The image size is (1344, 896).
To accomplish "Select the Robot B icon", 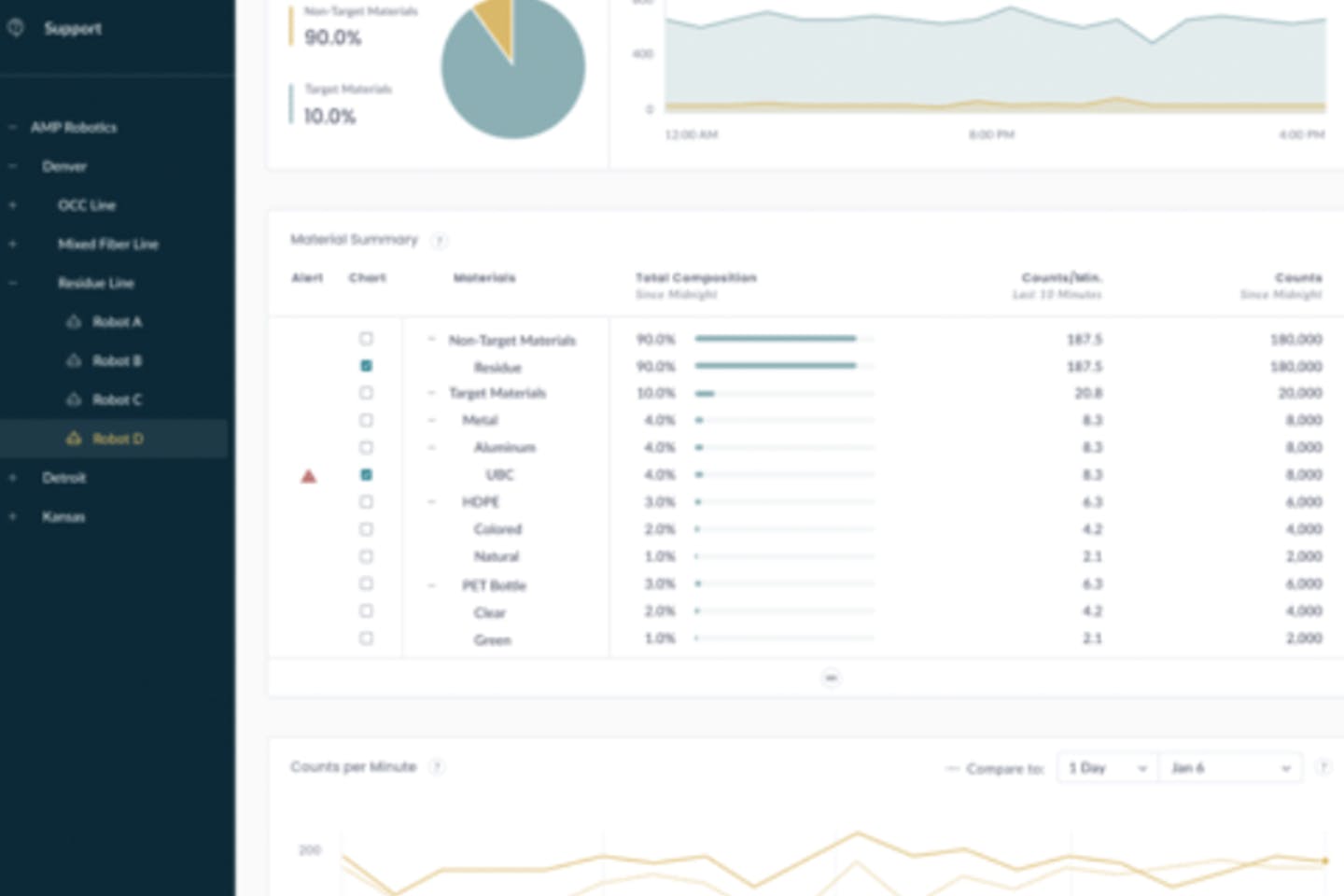I will coord(74,360).
